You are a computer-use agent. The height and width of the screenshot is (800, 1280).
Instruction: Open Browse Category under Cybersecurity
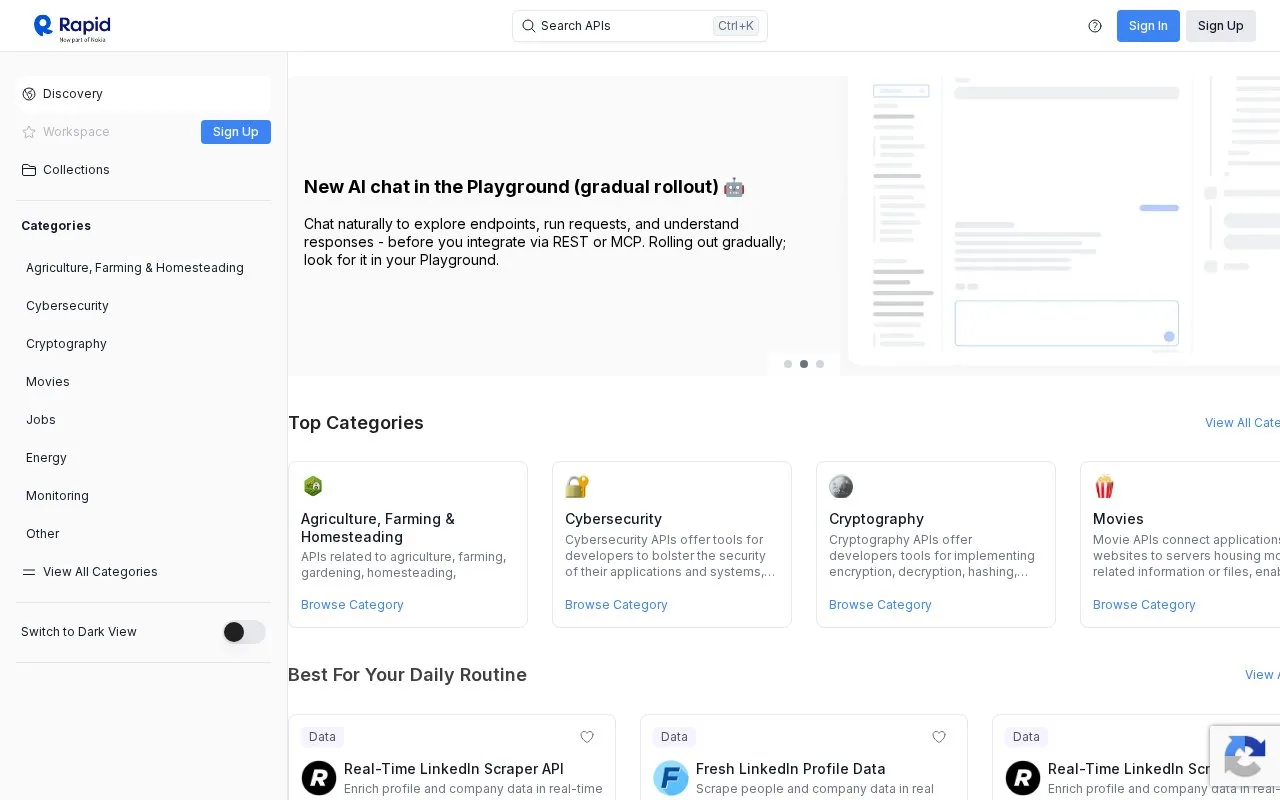pos(616,605)
